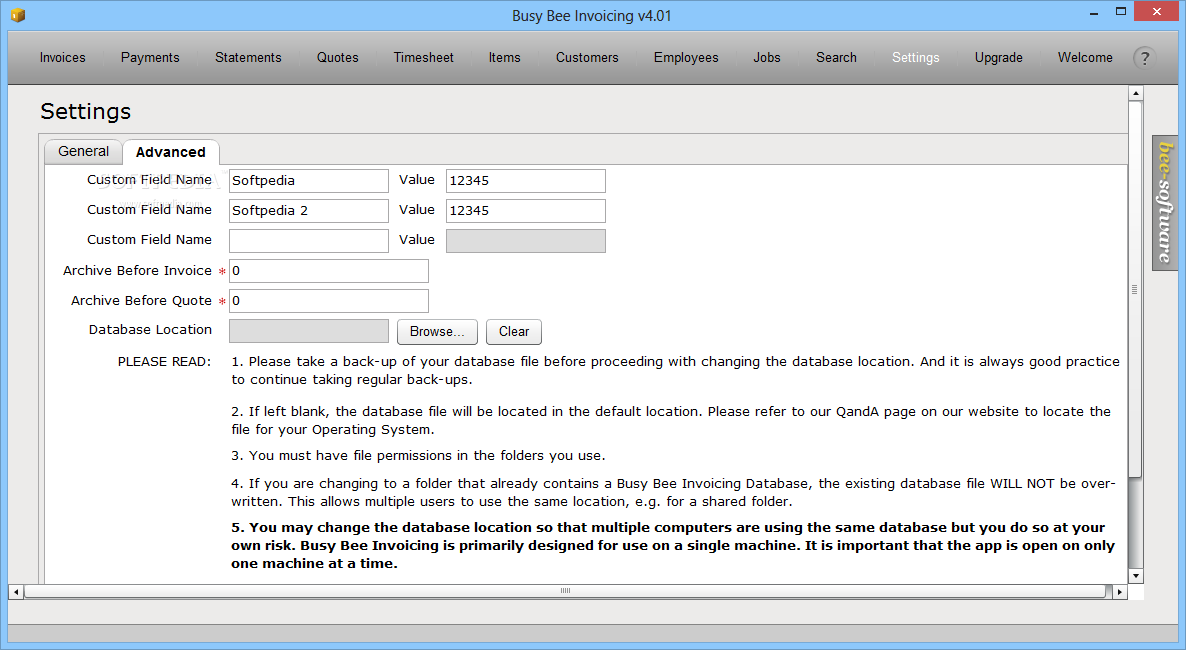The width and height of the screenshot is (1186, 650).
Task: Click the horizontal scrollbar left arrow
Action: (x=16, y=592)
